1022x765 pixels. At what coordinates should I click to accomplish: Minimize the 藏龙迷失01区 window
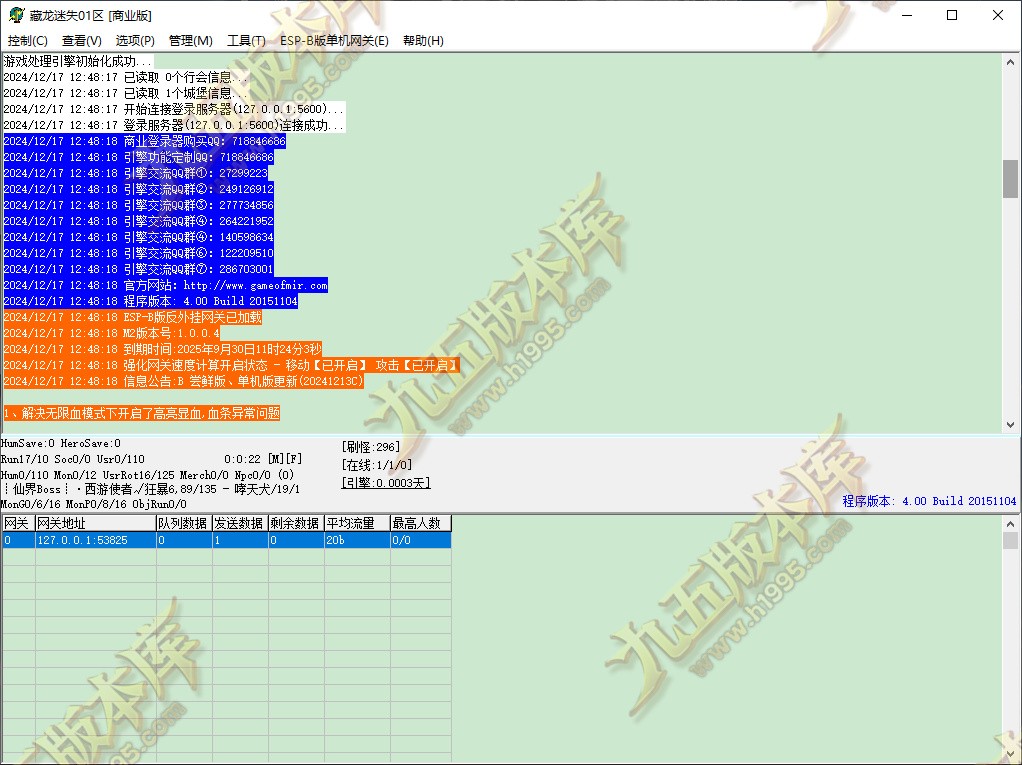tap(906, 15)
